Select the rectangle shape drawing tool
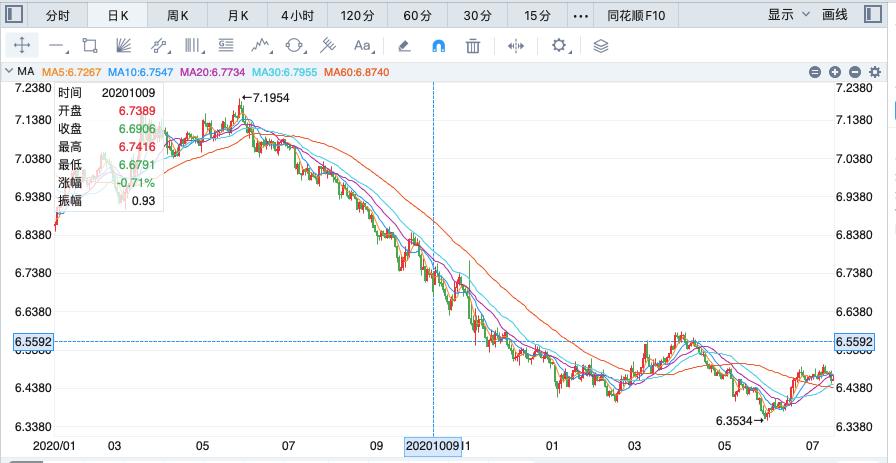 [x=89, y=45]
